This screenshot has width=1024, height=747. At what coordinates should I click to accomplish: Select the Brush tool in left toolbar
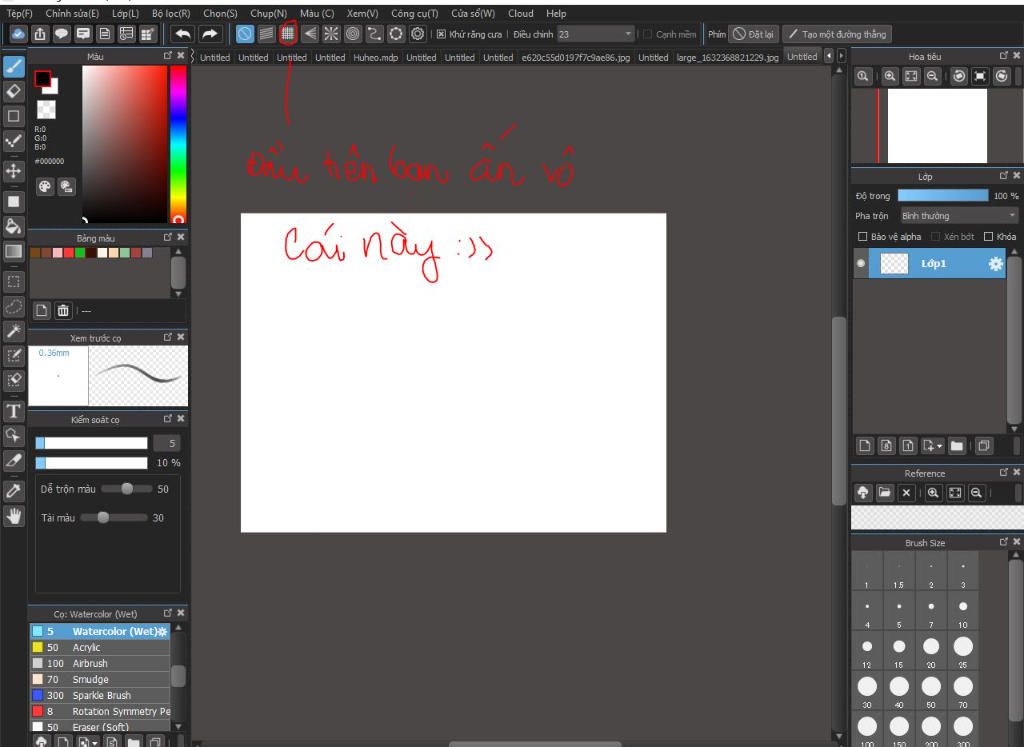(14, 67)
